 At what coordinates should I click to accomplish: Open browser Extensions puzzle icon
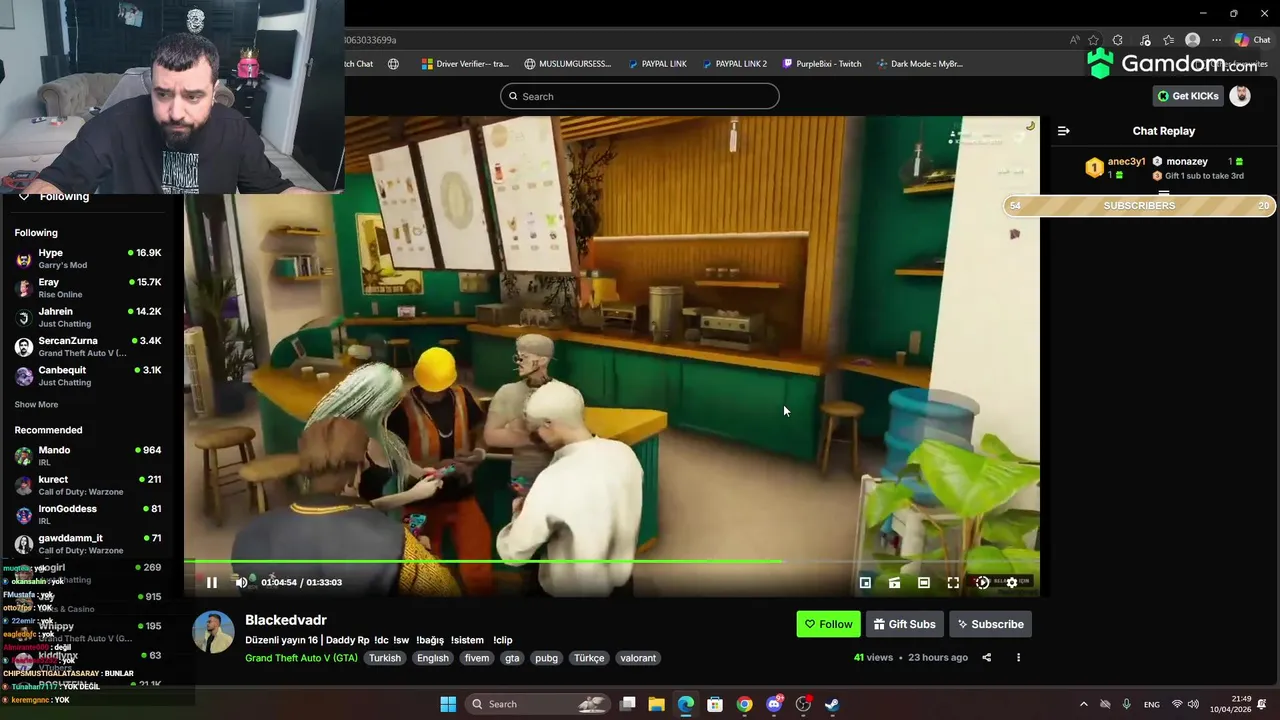pos(1118,40)
